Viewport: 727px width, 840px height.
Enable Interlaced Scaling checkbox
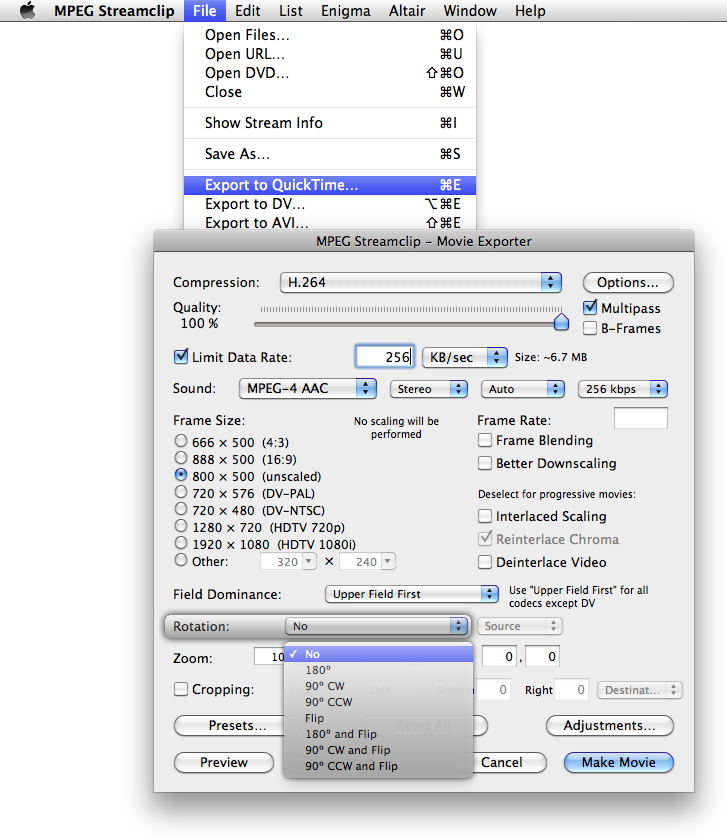click(485, 516)
